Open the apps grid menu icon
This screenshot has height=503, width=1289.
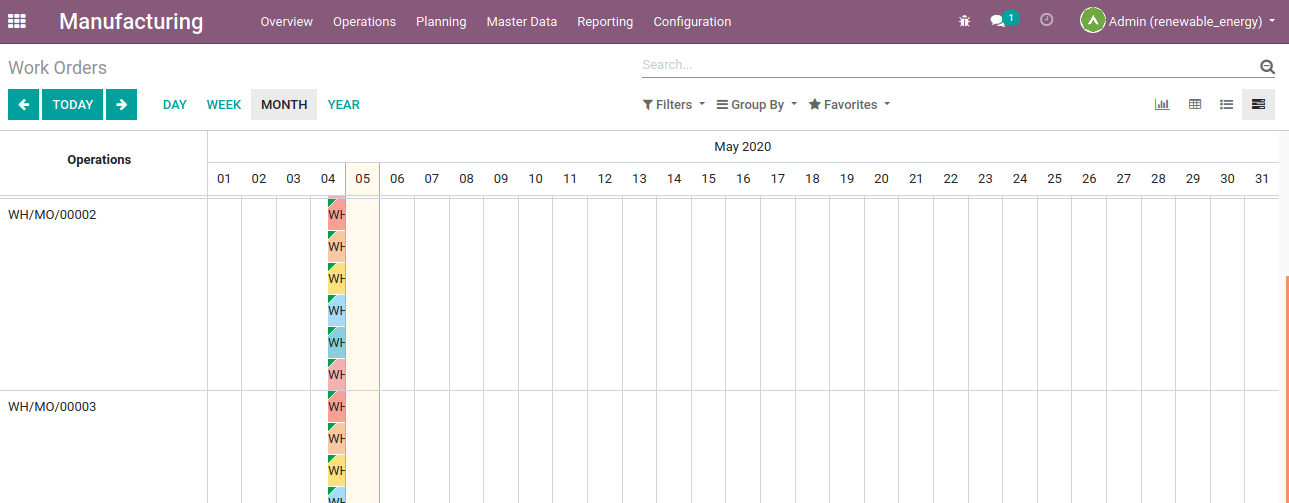(17, 21)
